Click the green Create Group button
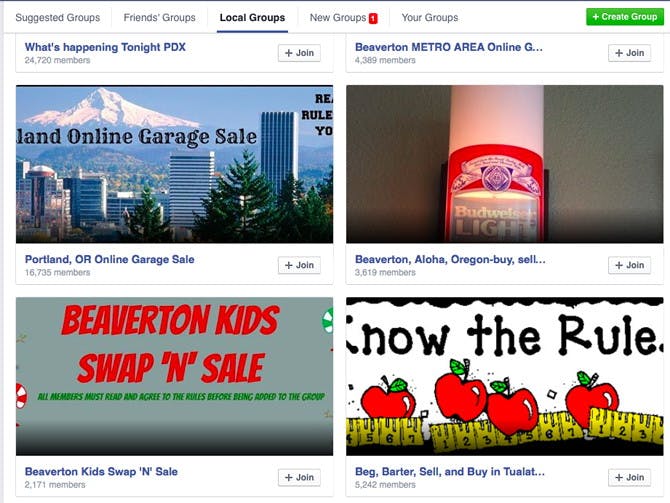Screen dimensions: 670x503 [x=625, y=17]
